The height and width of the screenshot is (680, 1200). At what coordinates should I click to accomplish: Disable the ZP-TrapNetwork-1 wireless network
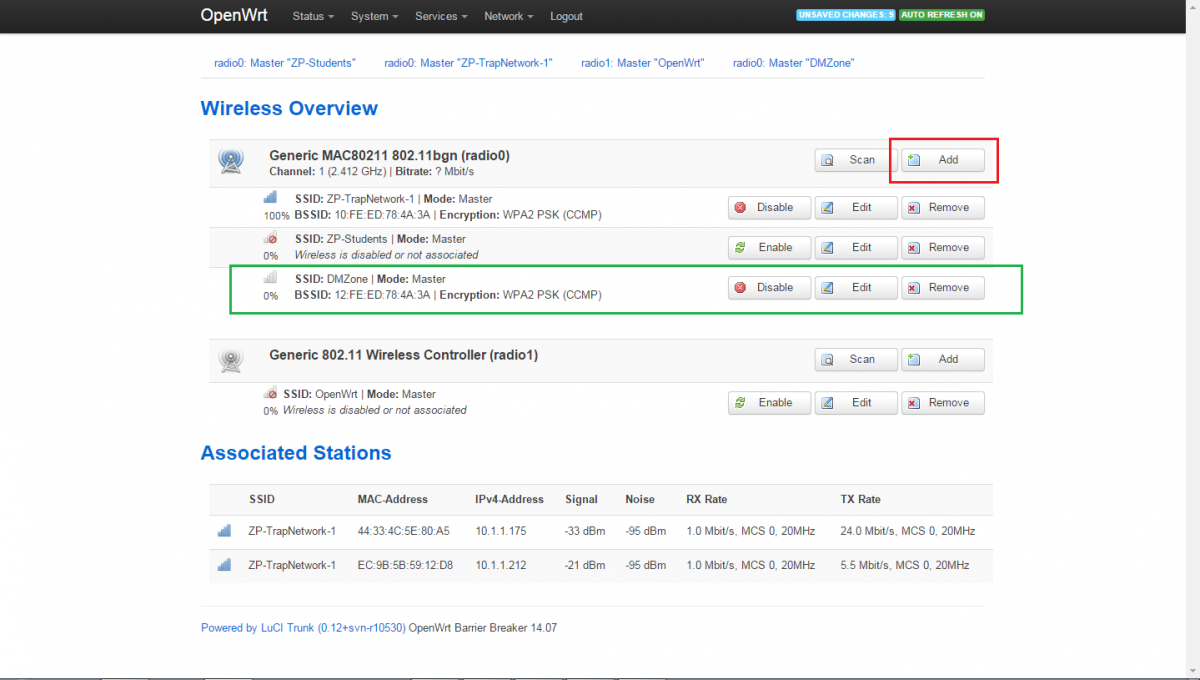pos(766,207)
